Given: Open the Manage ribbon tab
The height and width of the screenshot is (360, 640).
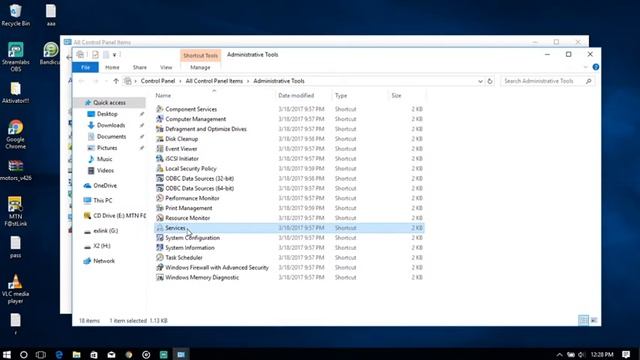Looking at the screenshot, I should coord(200,67).
